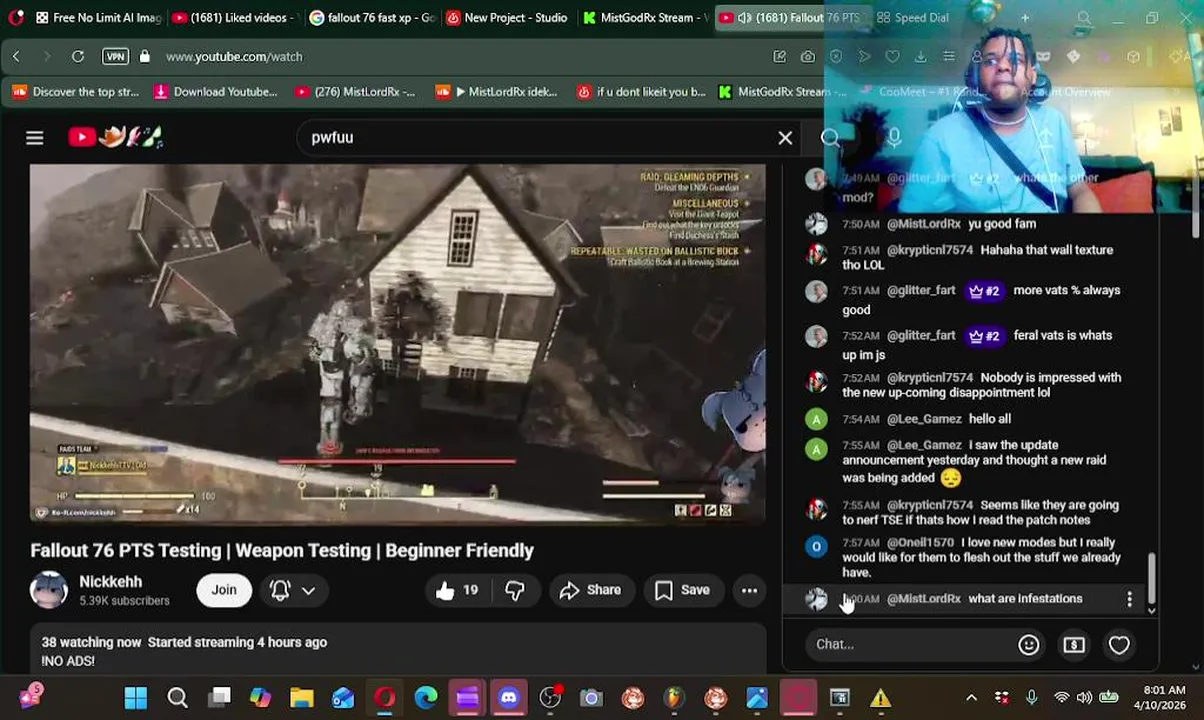Open Task View on the taskbar
Viewport: 1204px width, 720px height.
click(219, 698)
